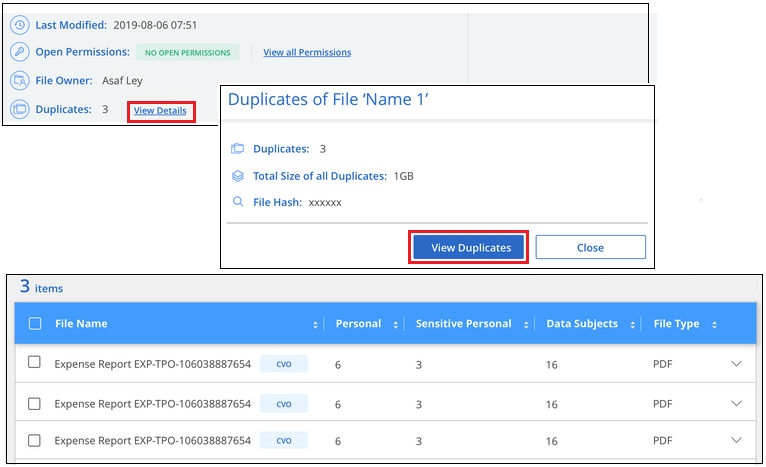Check the third Expense Report row checkbox
This screenshot has height=467, width=766.
[35, 440]
